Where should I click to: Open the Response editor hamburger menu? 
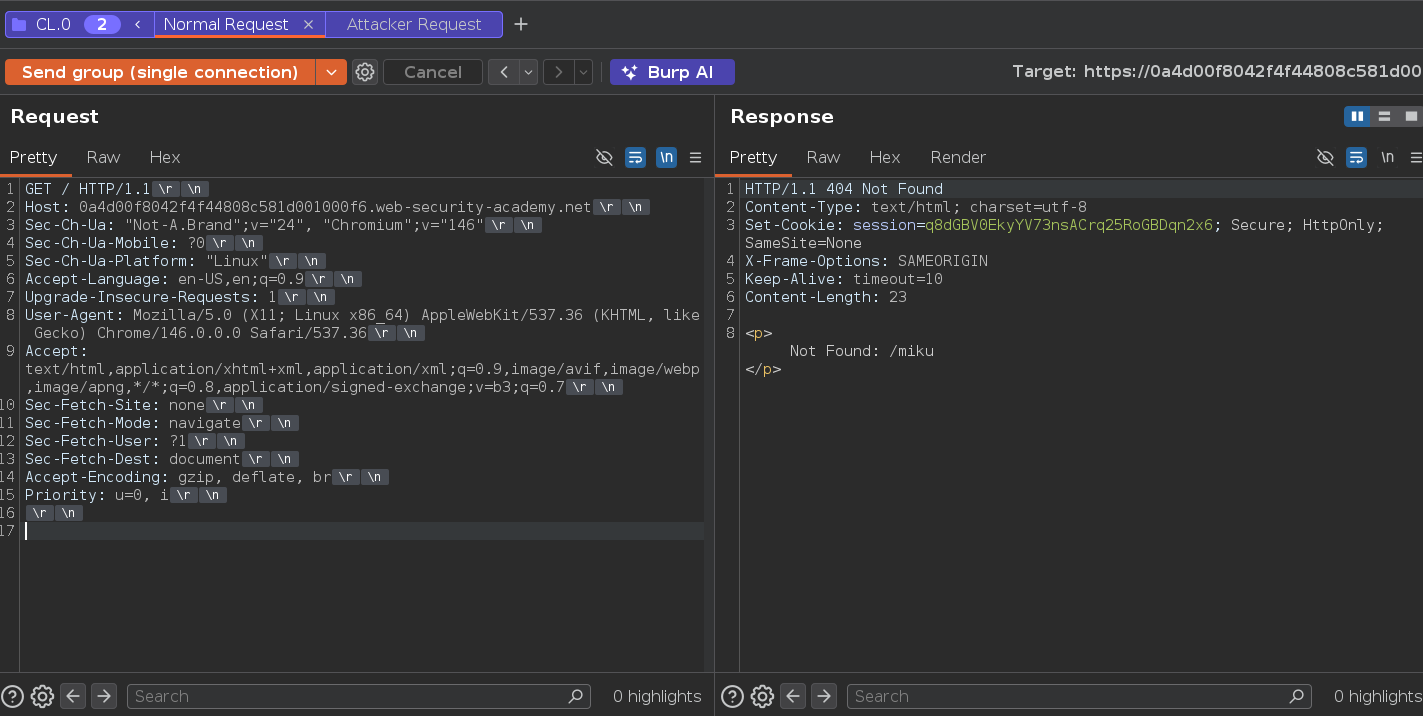[1416, 157]
